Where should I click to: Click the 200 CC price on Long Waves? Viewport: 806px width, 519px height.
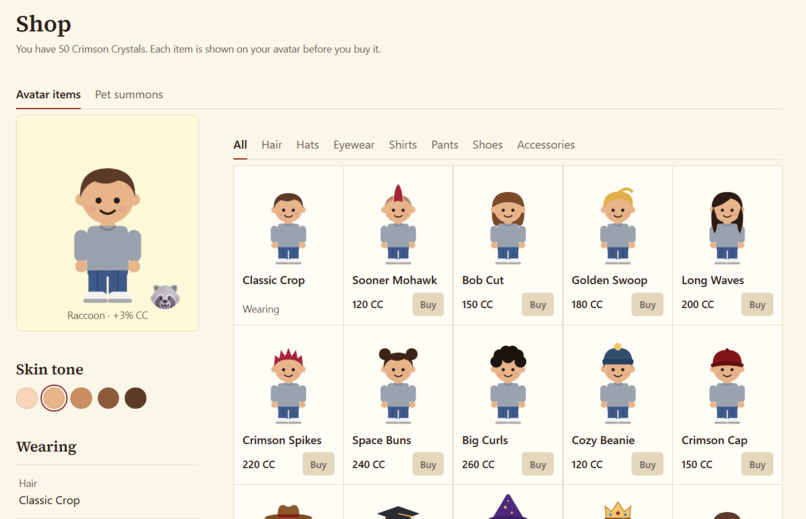point(698,305)
